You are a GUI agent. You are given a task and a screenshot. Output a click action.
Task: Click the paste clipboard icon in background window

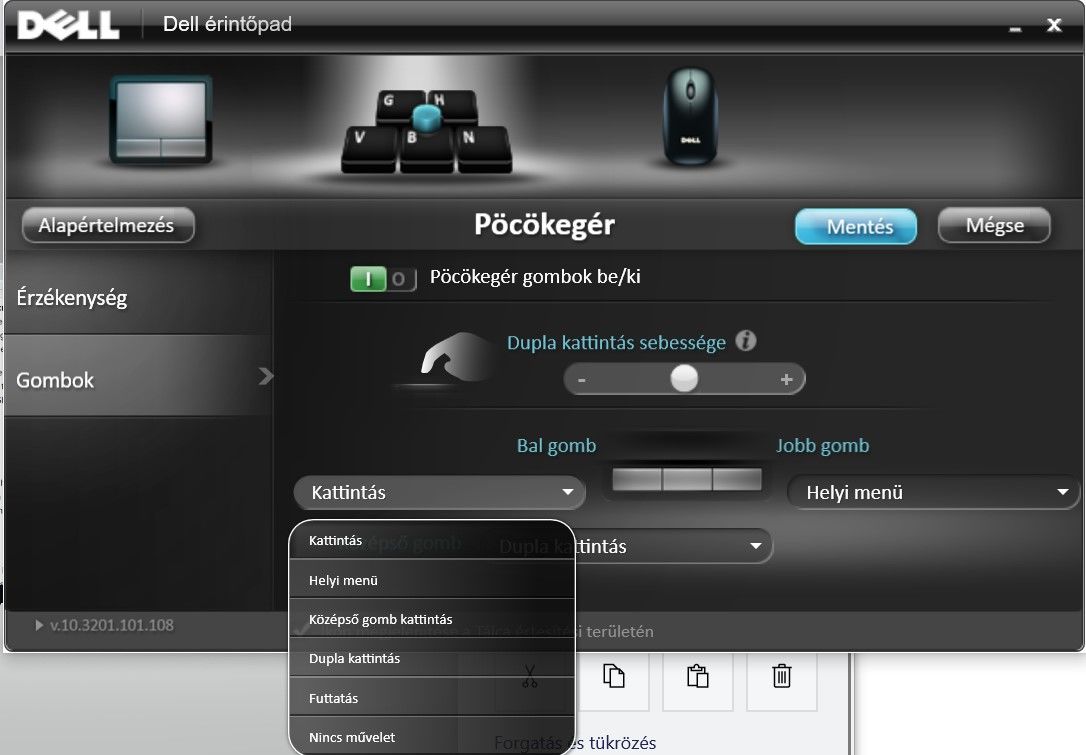(x=697, y=676)
